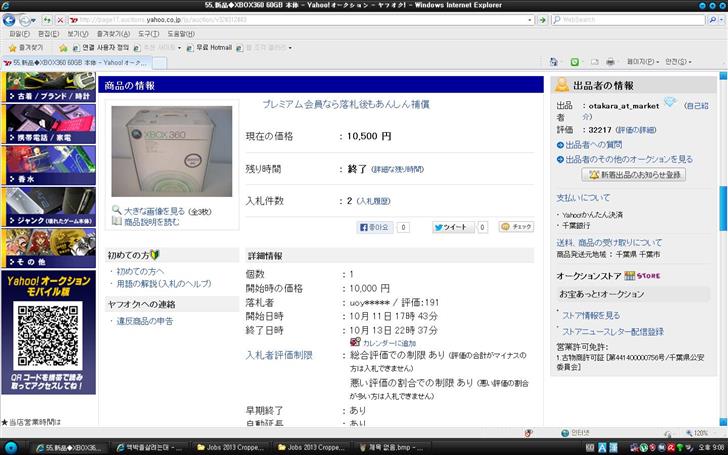Click the refresh page icon
The height and width of the screenshot is (455, 728).
point(47,20)
